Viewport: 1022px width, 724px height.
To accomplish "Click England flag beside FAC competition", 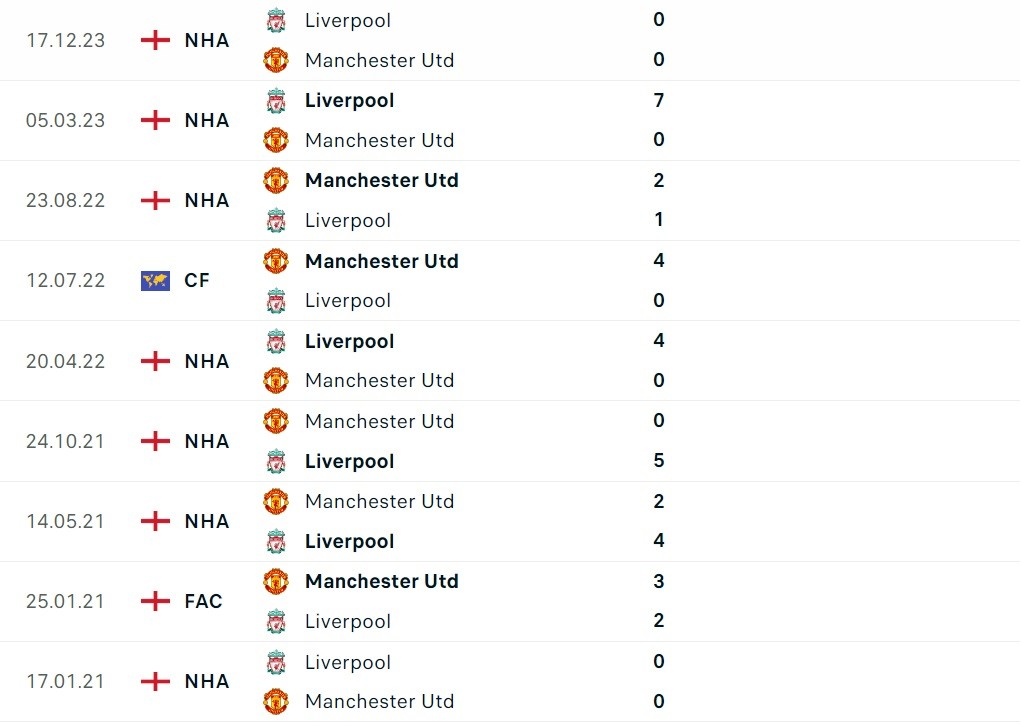I will 155,601.
